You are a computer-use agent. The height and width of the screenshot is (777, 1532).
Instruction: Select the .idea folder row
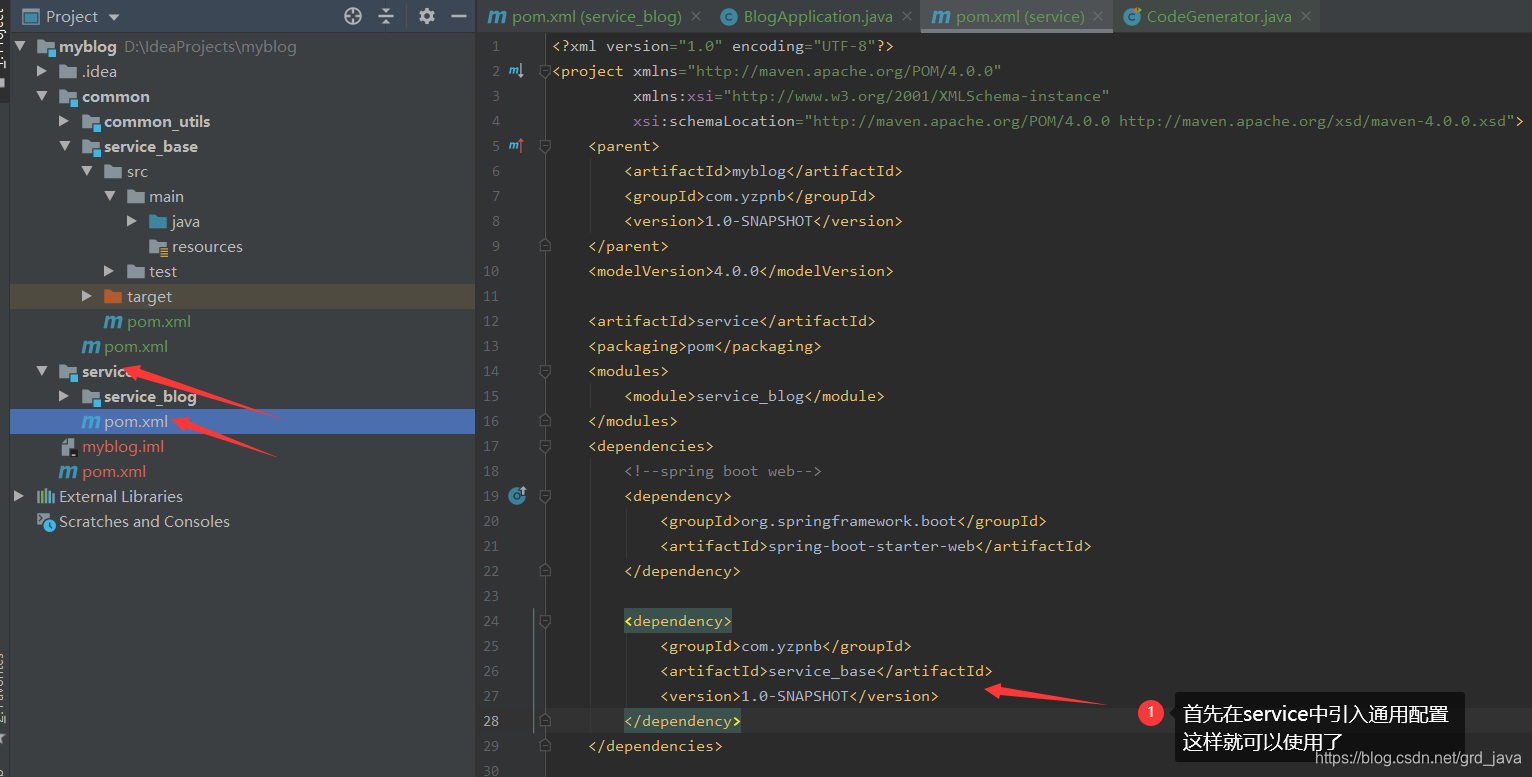[242, 71]
